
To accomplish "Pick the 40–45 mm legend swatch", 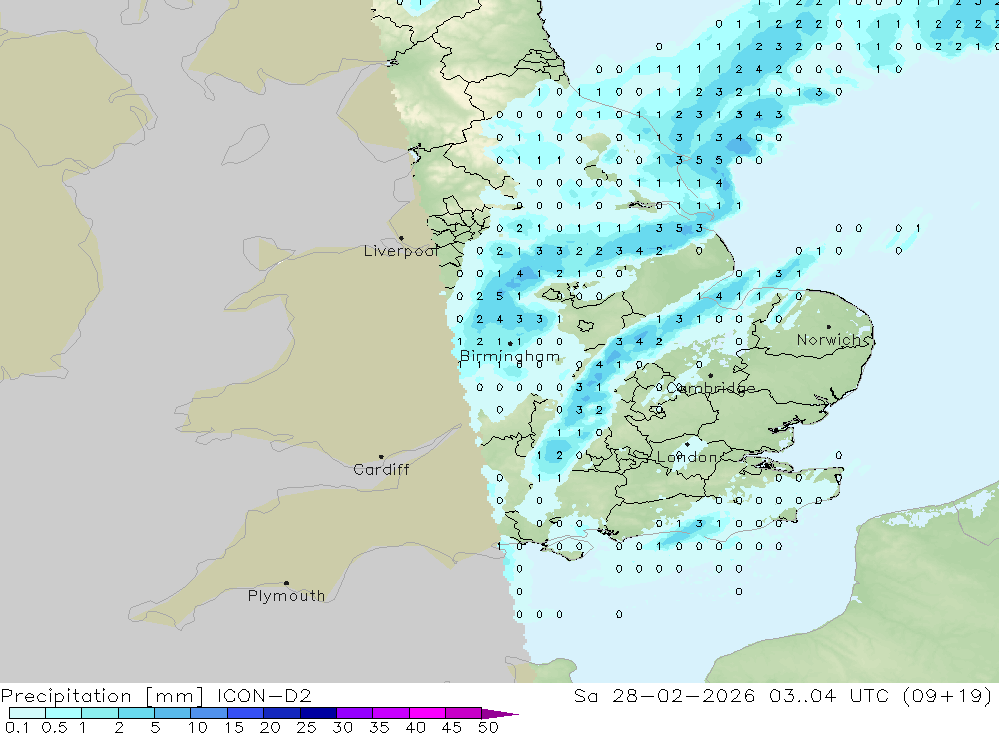I will pyautogui.click(x=427, y=713).
